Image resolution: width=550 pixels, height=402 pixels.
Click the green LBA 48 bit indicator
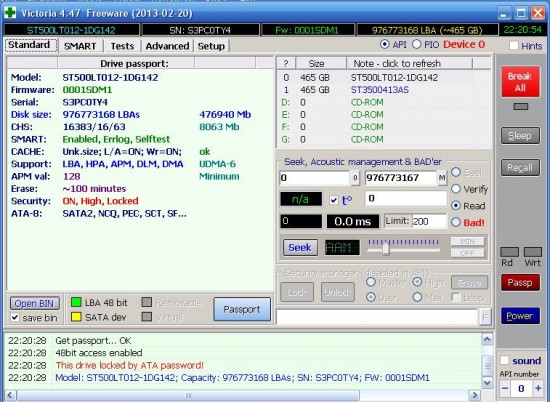[76, 302]
